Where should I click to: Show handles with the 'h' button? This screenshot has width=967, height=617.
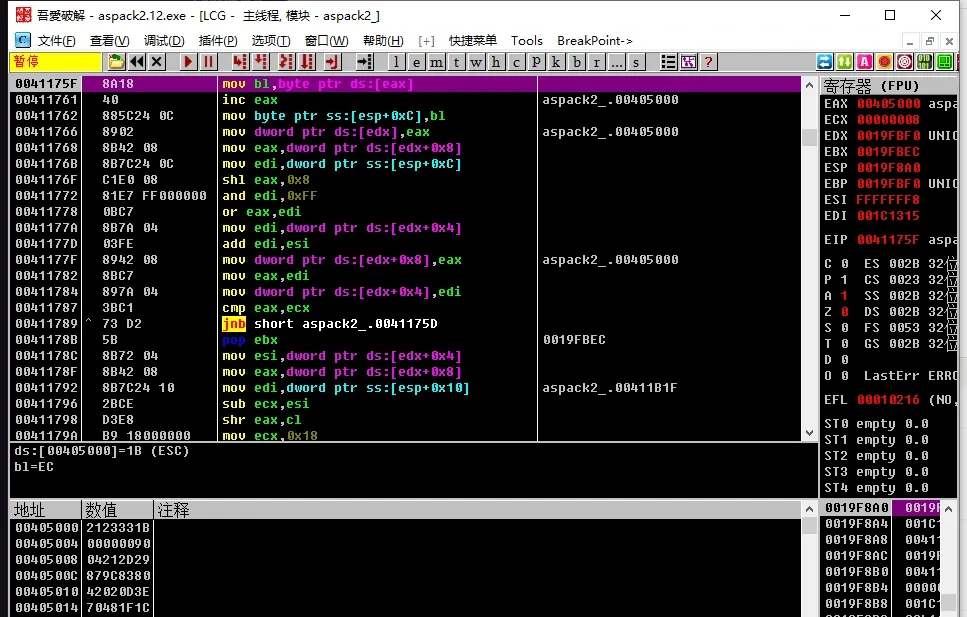[496, 62]
